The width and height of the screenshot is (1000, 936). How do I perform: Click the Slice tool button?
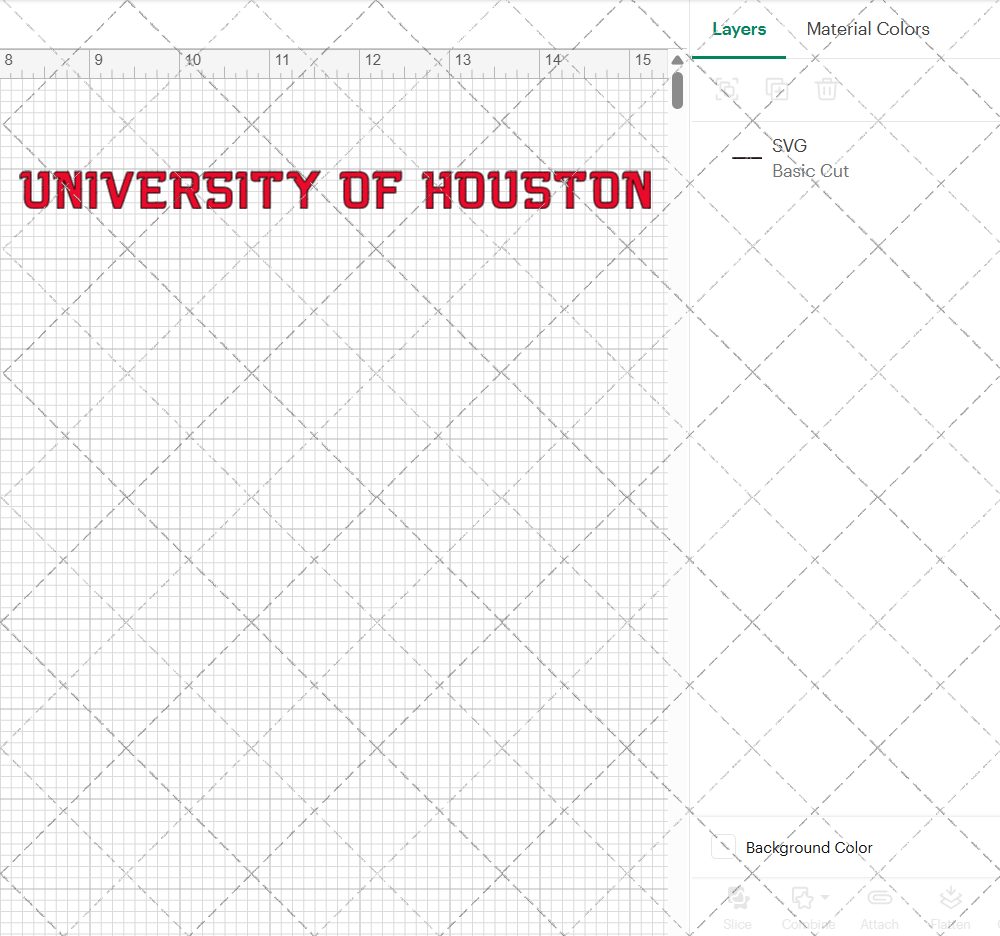point(737,908)
